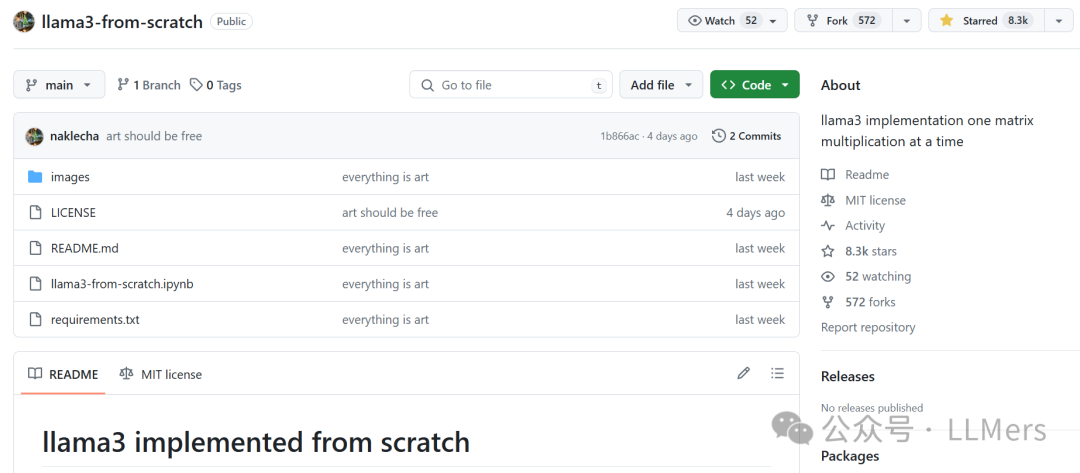The image size is (1080, 473).
Task: Open the README outline list icon
Action: 777,373
